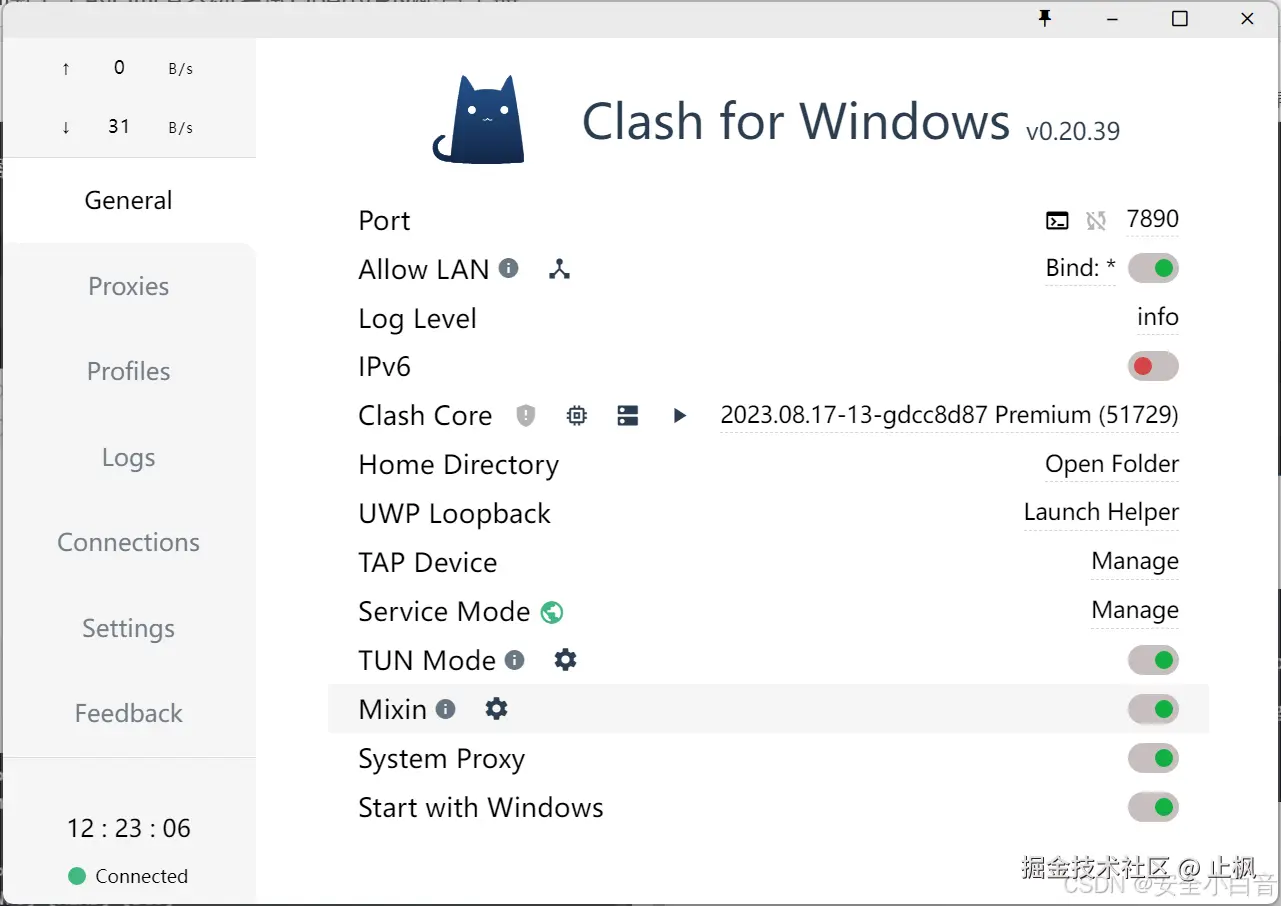1281x906 pixels.
Task: Click the play arrow beside Clash Core
Action: coord(680,416)
